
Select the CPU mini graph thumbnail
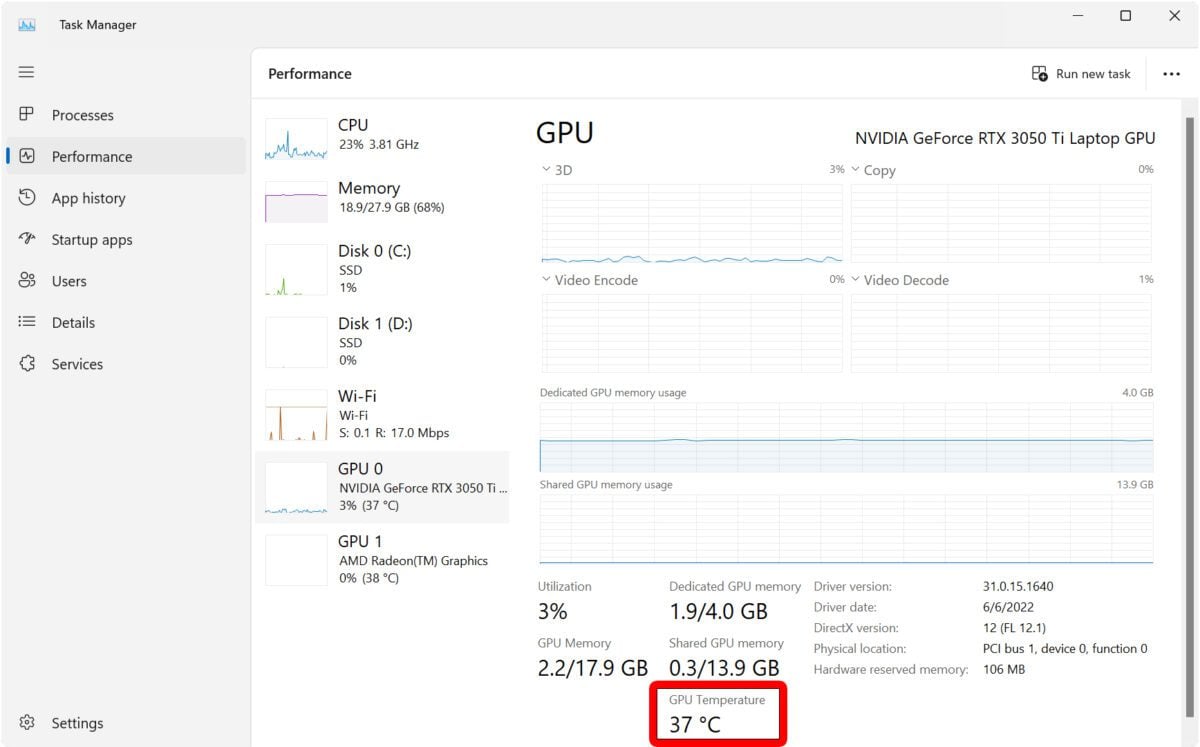coord(296,140)
